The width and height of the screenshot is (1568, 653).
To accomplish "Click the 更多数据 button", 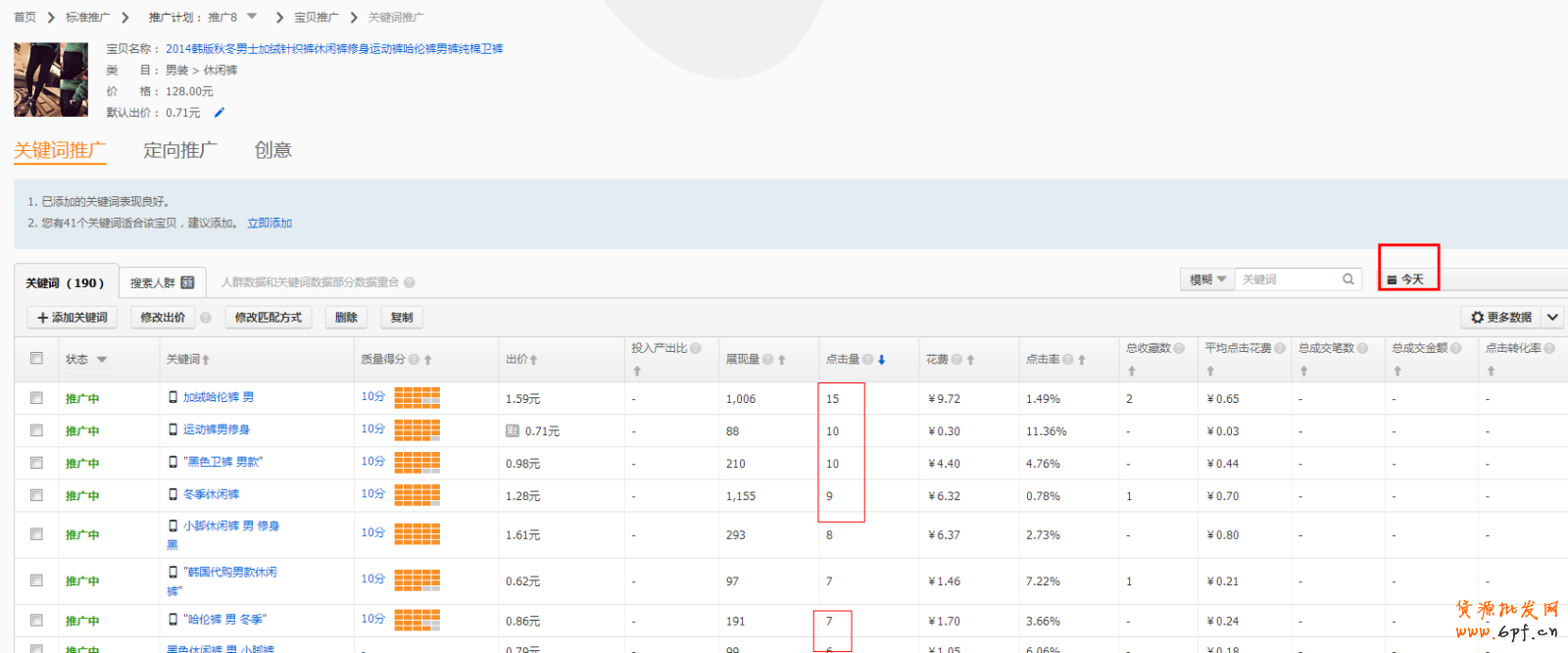I will [1501, 318].
